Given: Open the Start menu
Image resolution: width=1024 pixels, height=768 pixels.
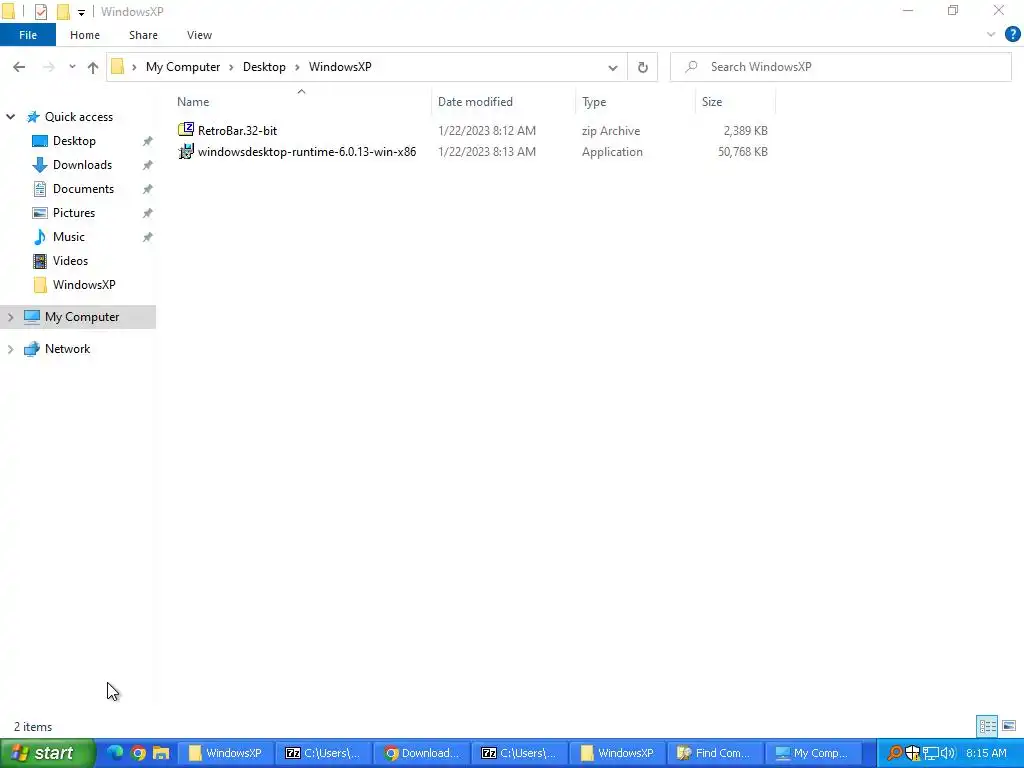Looking at the screenshot, I should (x=46, y=753).
